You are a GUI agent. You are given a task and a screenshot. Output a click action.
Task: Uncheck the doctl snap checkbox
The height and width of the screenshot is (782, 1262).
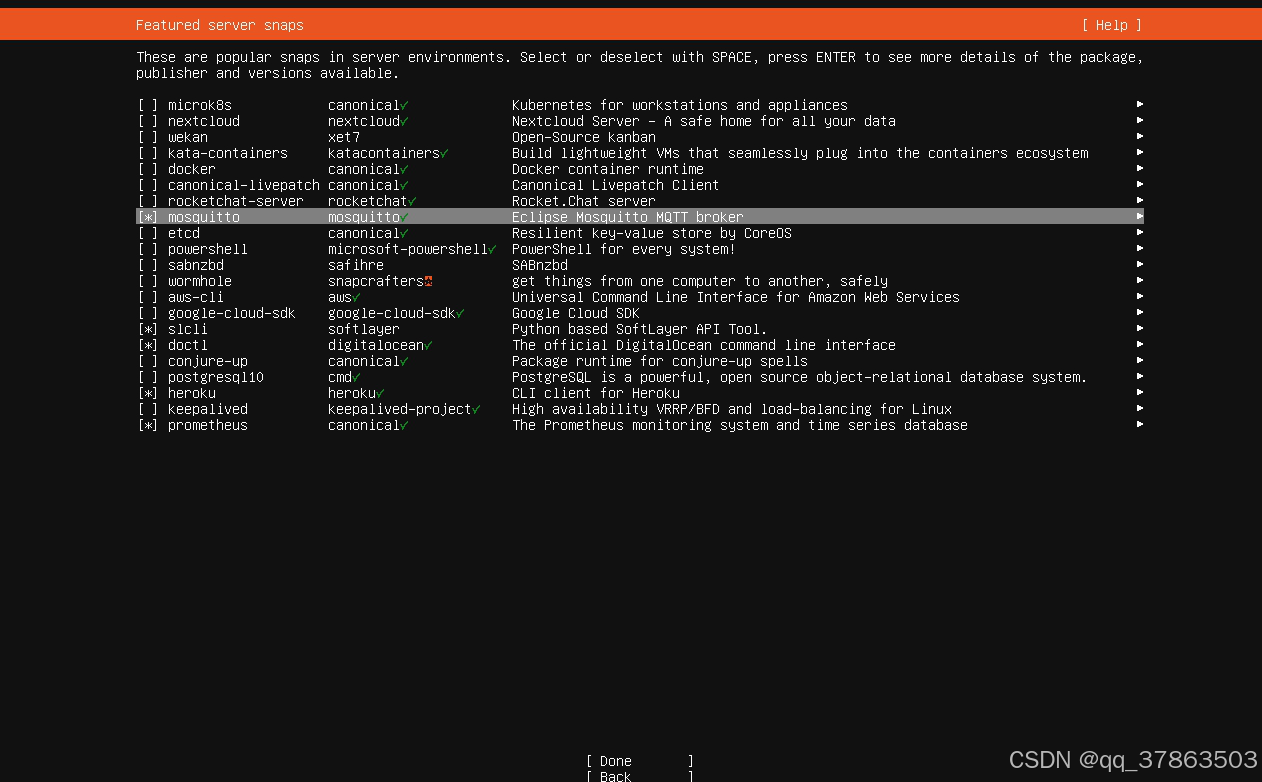point(148,345)
